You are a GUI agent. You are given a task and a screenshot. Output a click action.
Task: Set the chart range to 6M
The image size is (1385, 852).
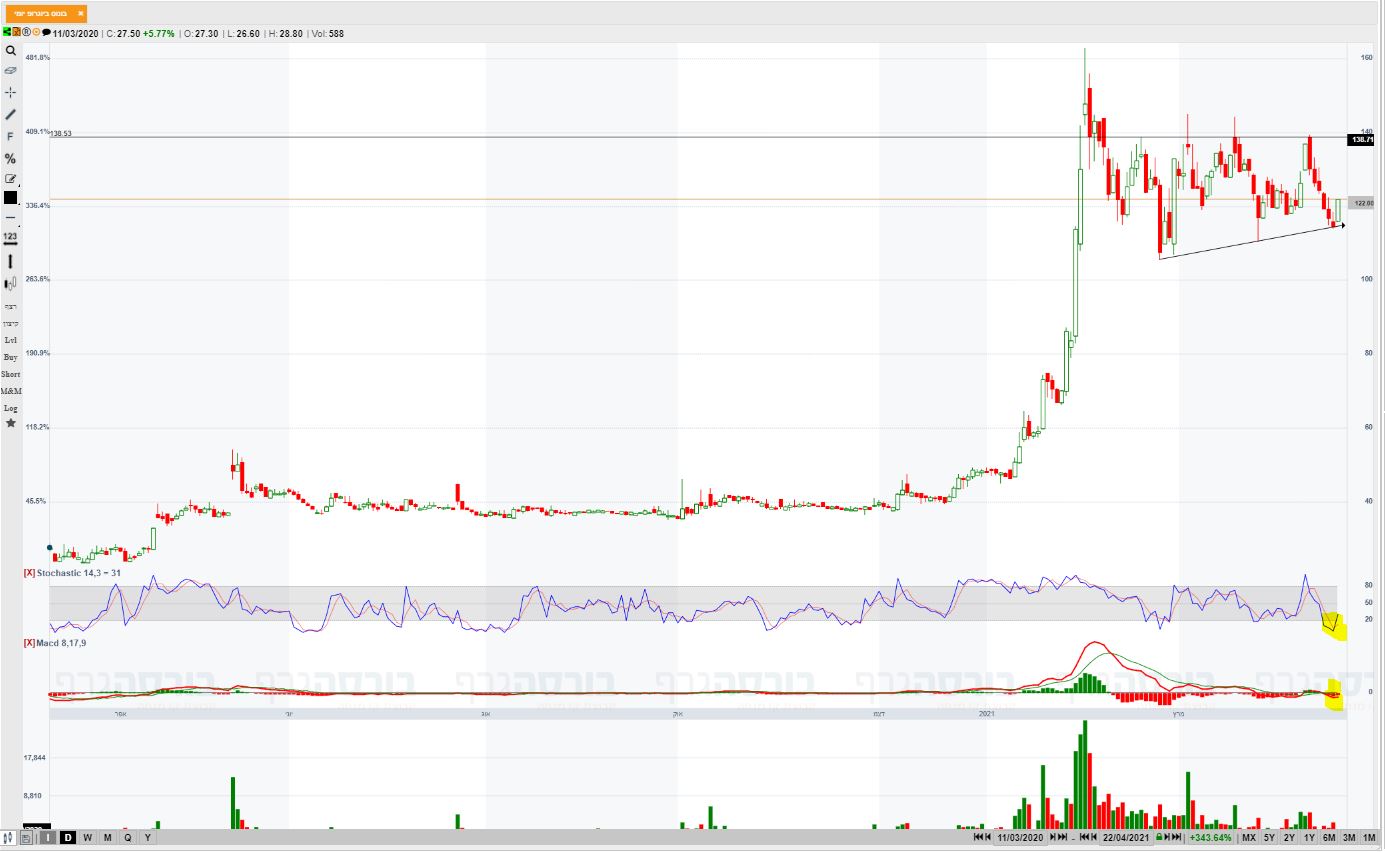(x=1329, y=837)
